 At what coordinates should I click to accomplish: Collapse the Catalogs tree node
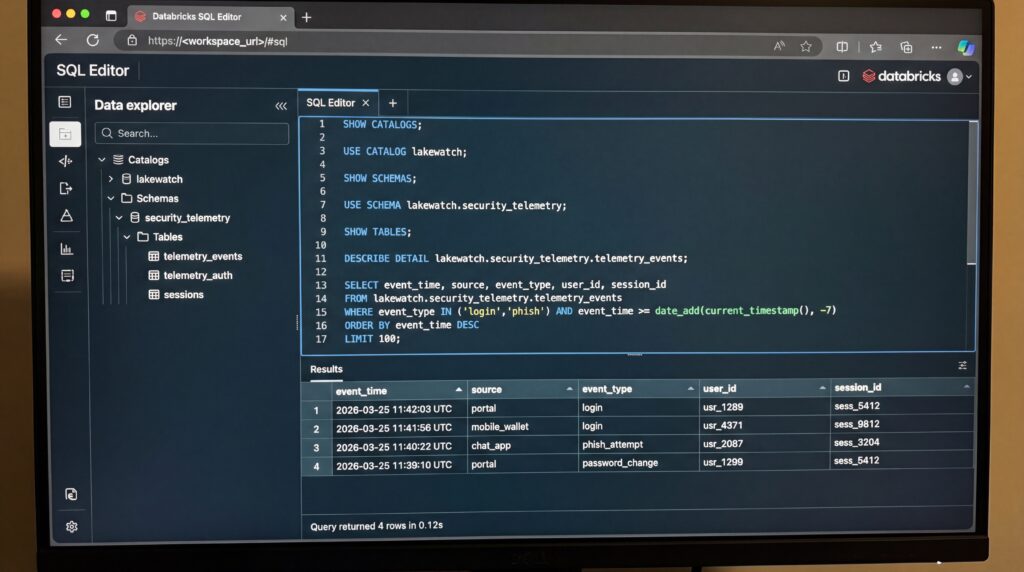pos(102,159)
